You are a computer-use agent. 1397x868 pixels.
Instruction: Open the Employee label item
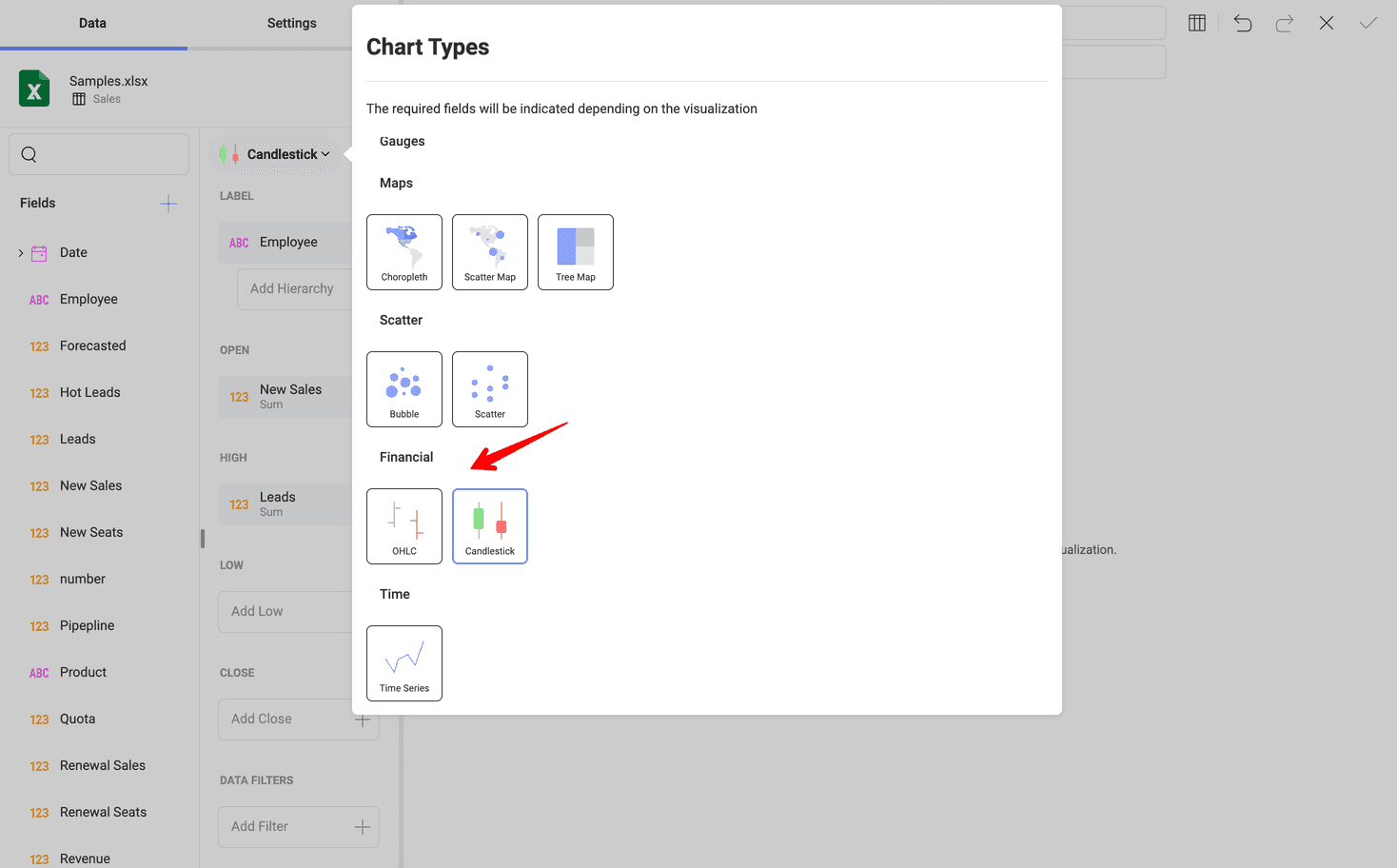285,243
